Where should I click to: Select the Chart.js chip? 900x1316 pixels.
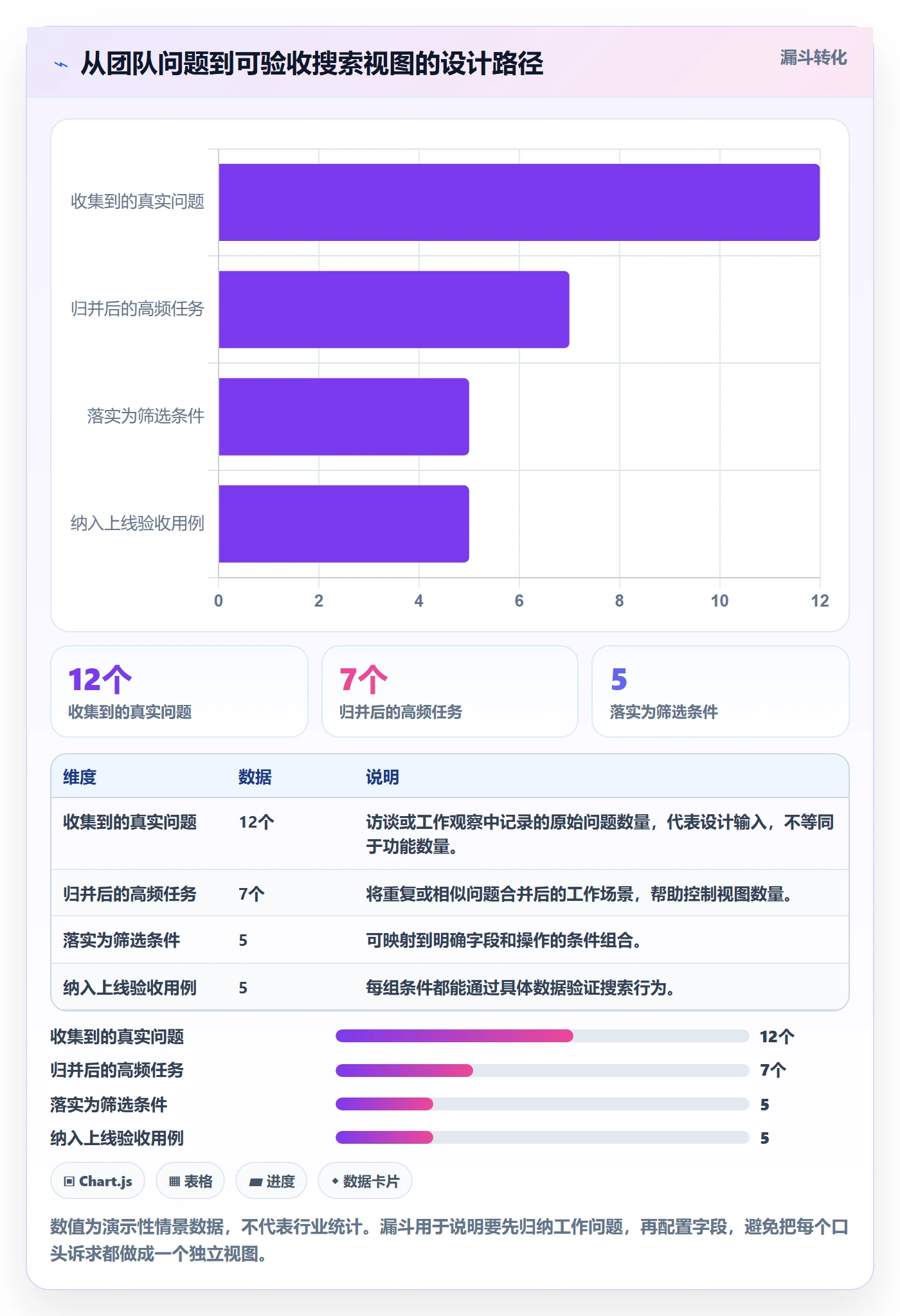[98, 1181]
